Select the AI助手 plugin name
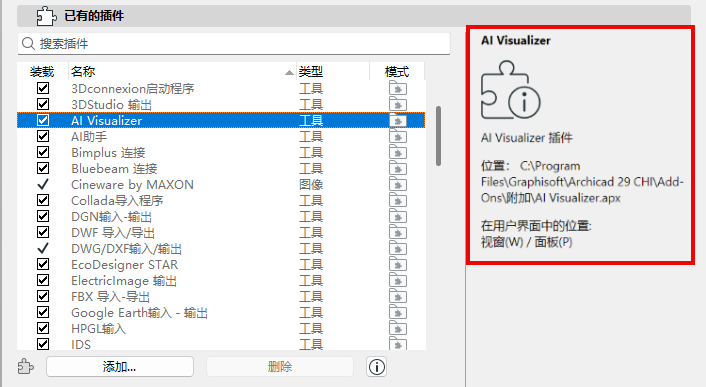 (x=89, y=136)
